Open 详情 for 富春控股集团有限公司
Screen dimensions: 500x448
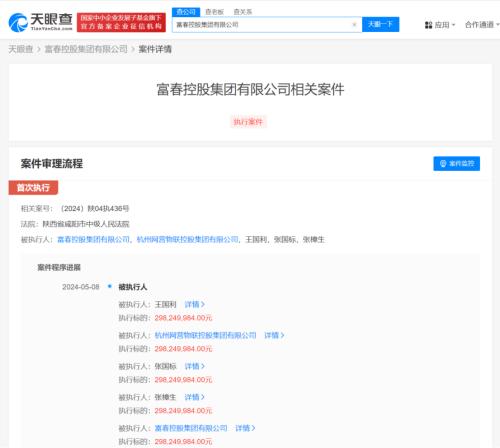coord(245,428)
